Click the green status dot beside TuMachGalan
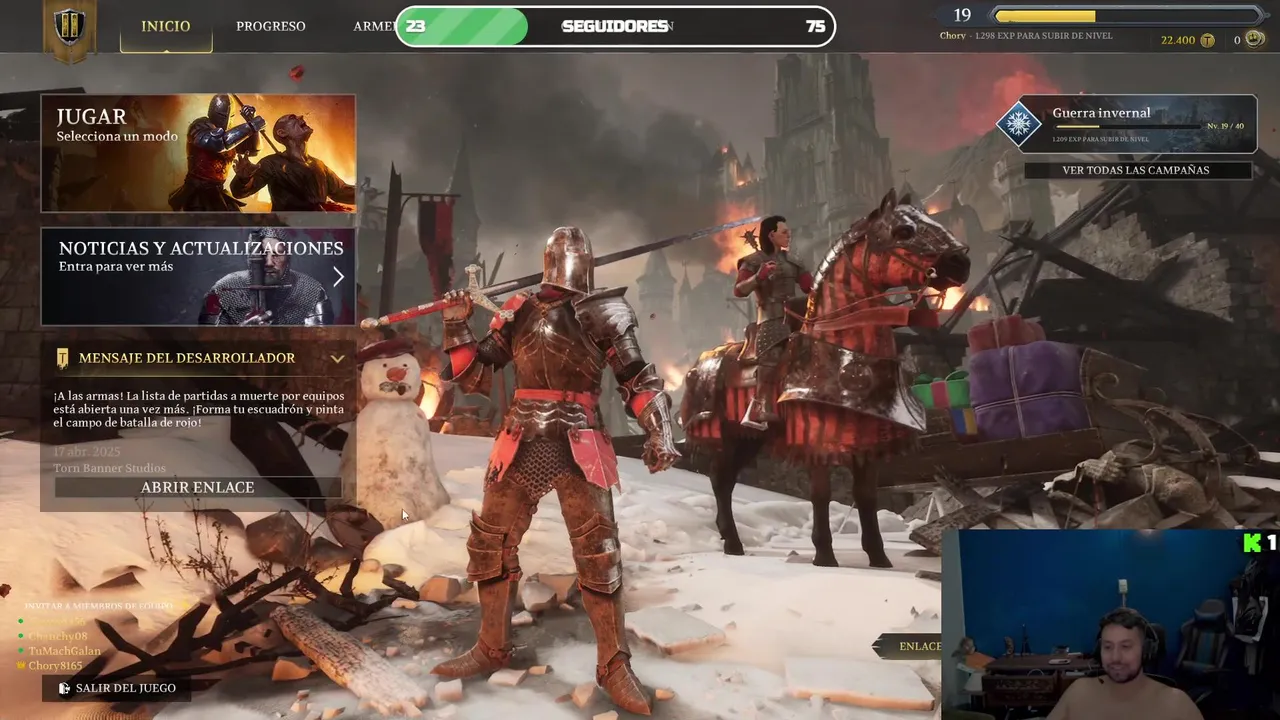This screenshot has width=1280, height=720. pyautogui.click(x=21, y=651)
